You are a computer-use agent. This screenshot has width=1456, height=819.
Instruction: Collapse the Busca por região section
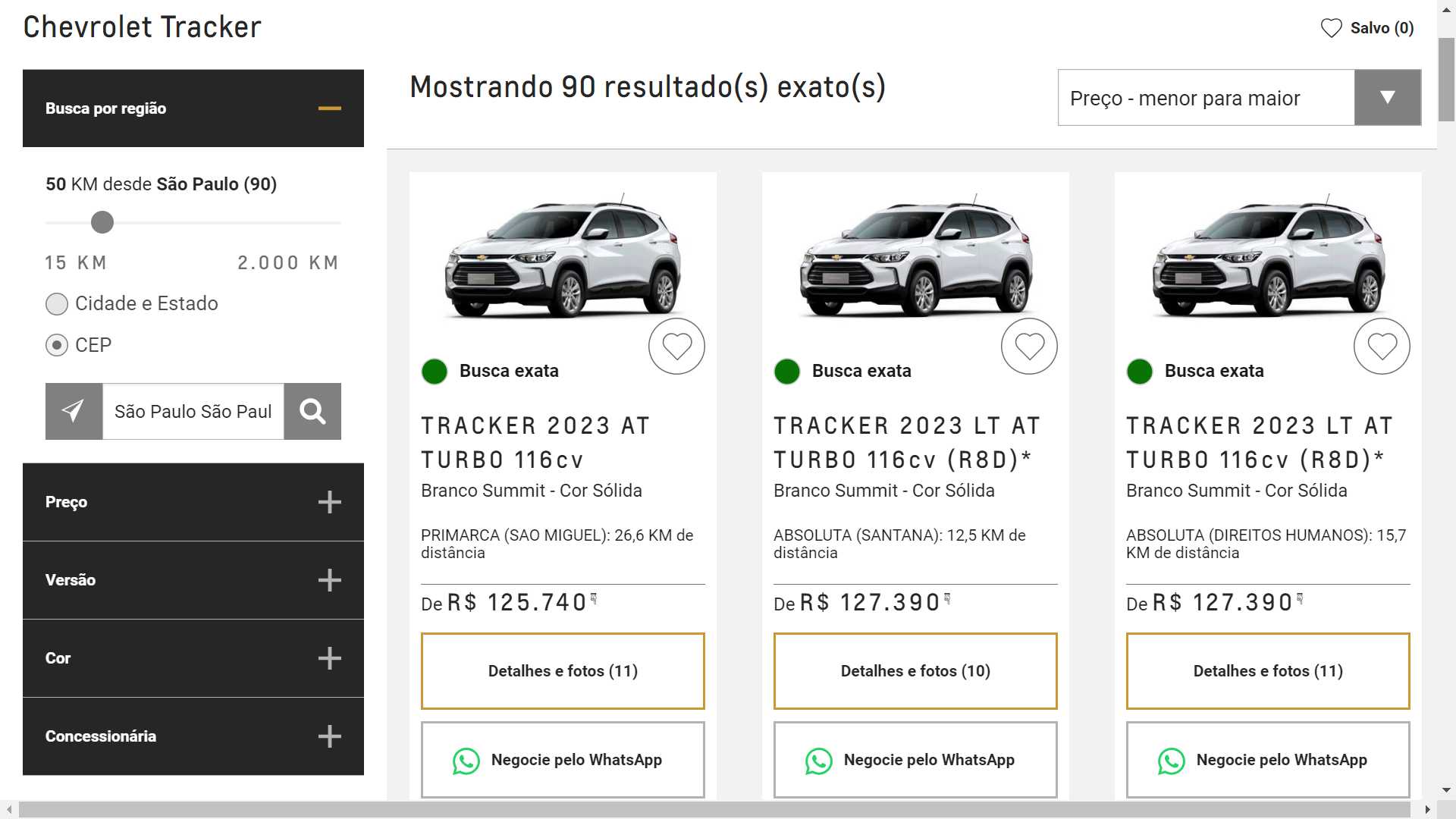tap(329, 108)
